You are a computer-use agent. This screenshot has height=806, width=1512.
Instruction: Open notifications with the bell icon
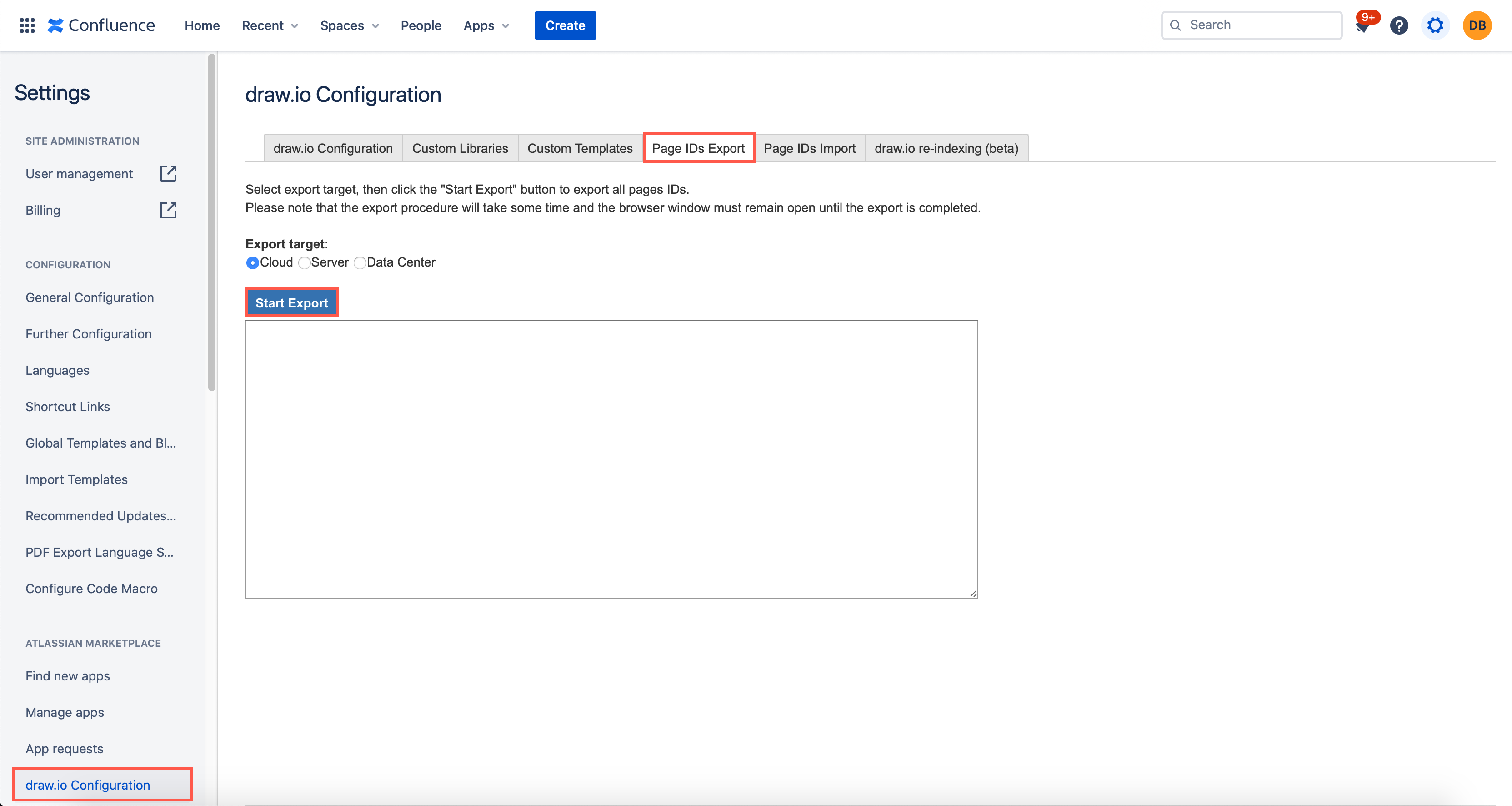(1363, 25)
